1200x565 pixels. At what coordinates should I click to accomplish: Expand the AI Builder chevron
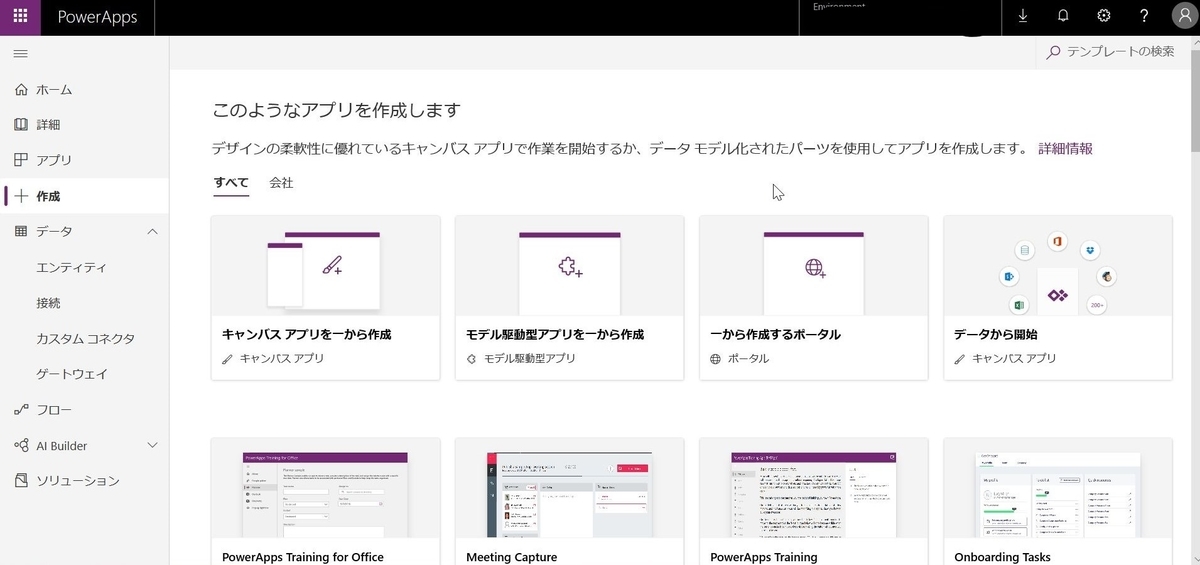pyautogui.click(x=153, y=445)
